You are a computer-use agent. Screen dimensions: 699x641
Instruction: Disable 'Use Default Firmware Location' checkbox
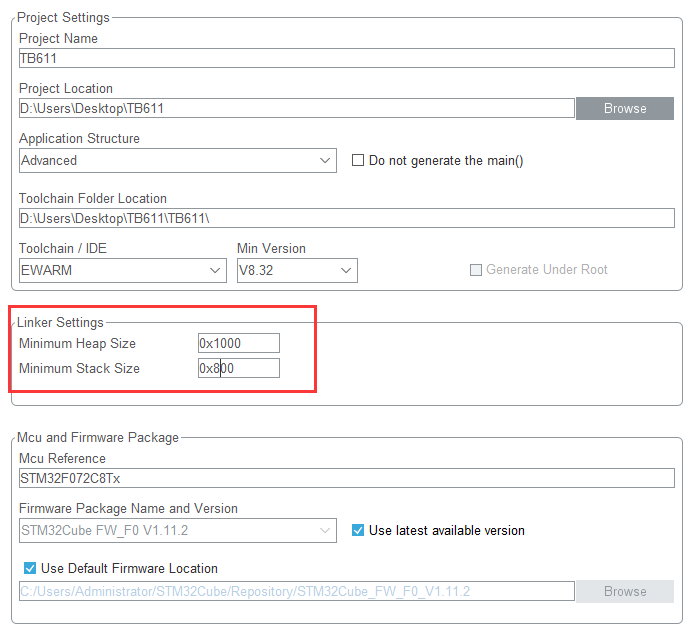click(30, 568)
